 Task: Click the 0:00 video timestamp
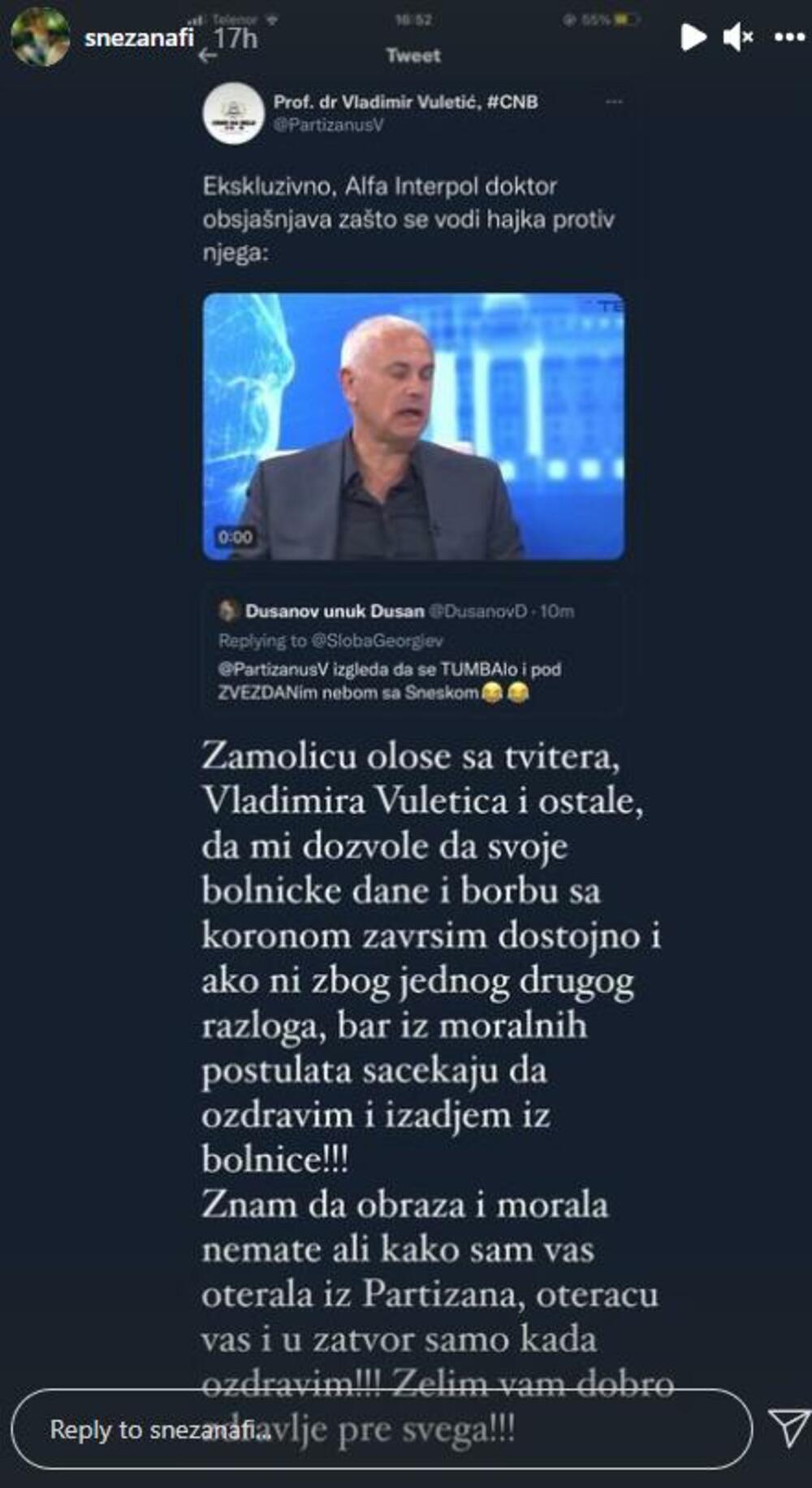tap(235, 537)
